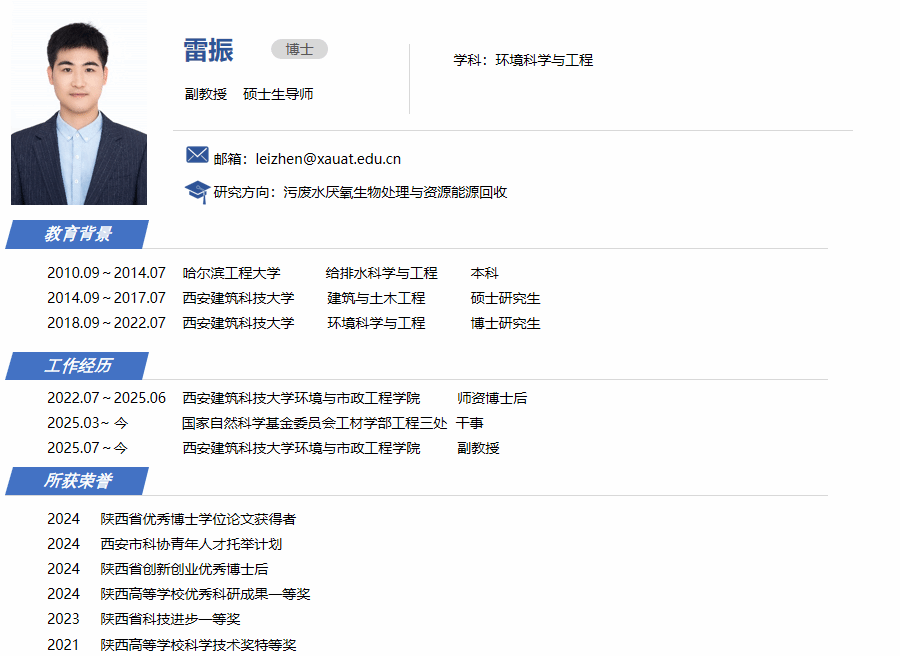This screenshot has height=656, width=900.
Task: Select the 2014.09～2017.07 master's education row
Action: click(x=106, y=298)
